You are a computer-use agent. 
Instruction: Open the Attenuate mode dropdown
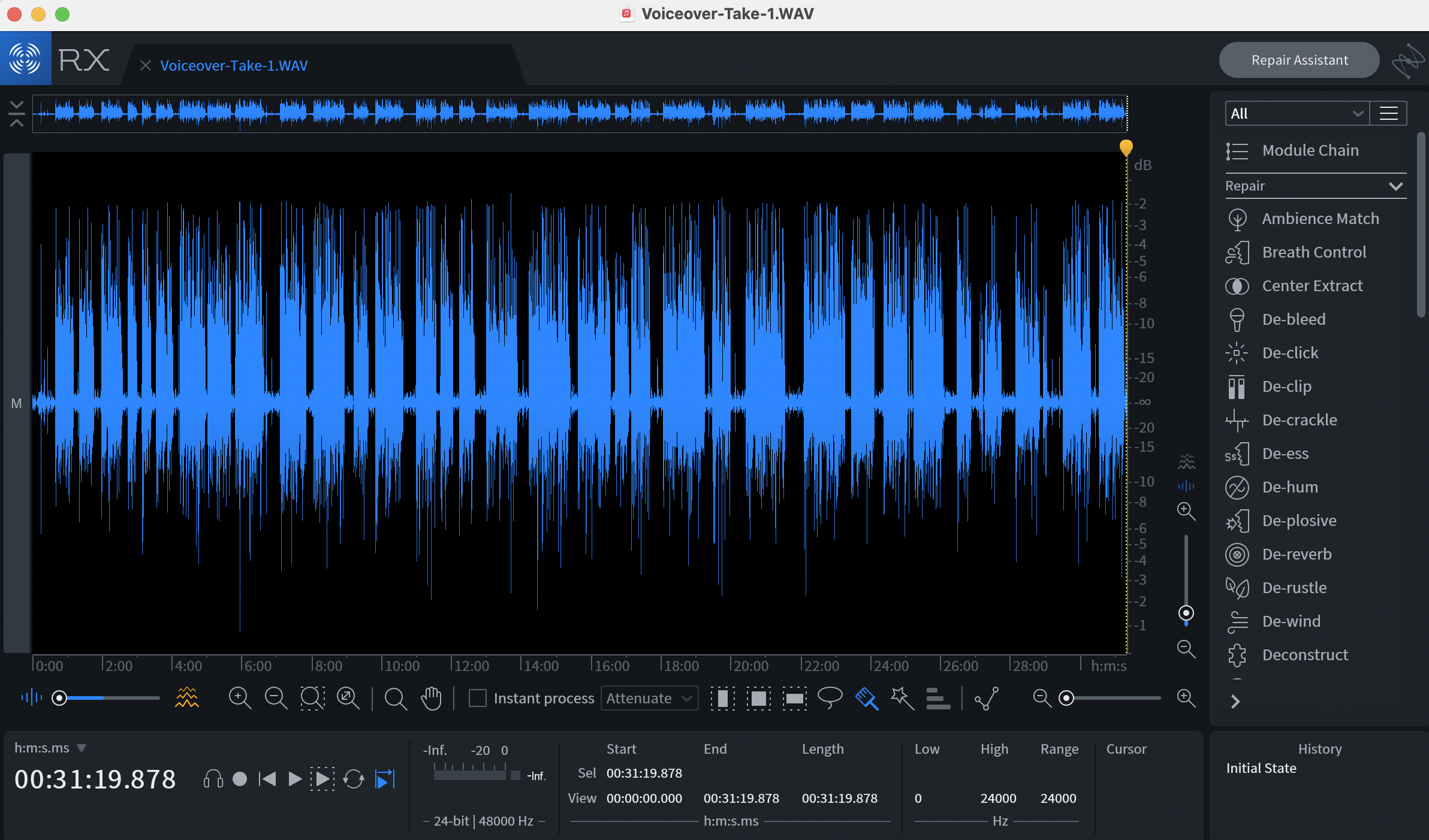point(649,698)
